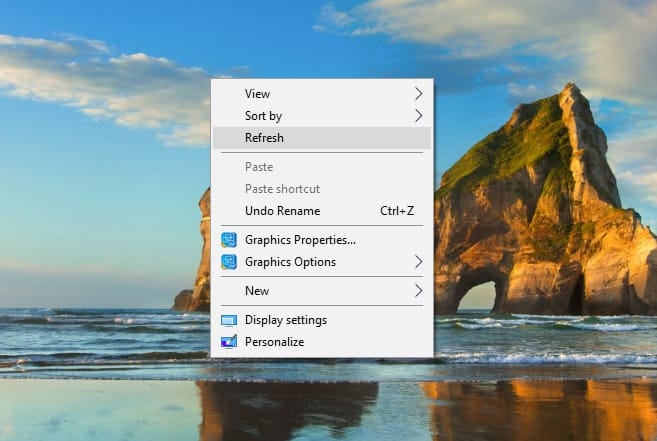
Task: Click the greyed-out Paste entry
Action: 259,167
